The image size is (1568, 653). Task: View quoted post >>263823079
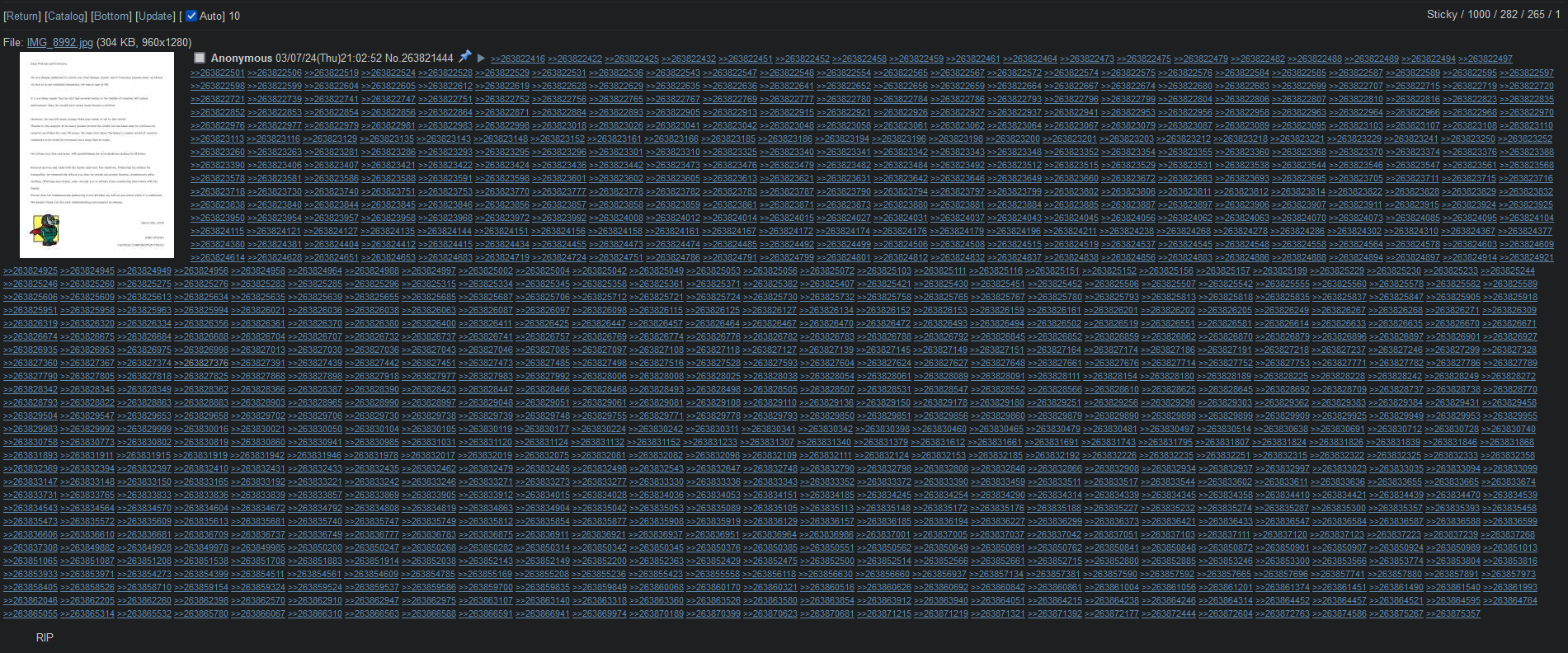1128,125
